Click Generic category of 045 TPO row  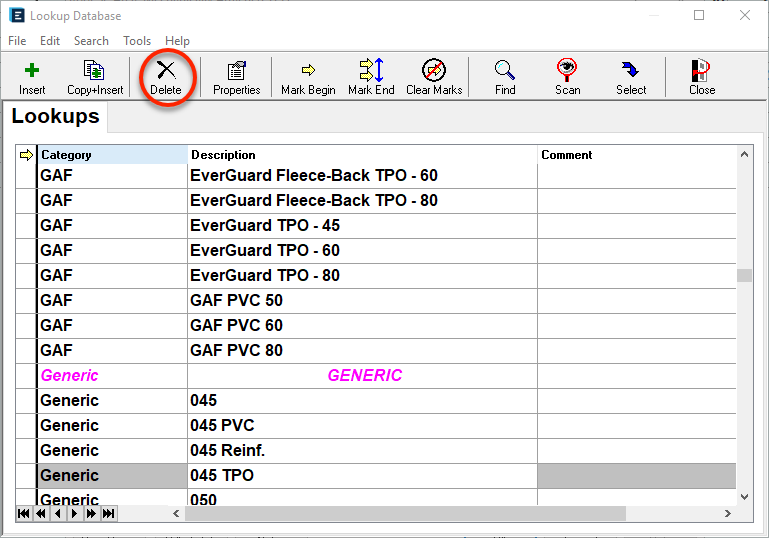(113, 476)
